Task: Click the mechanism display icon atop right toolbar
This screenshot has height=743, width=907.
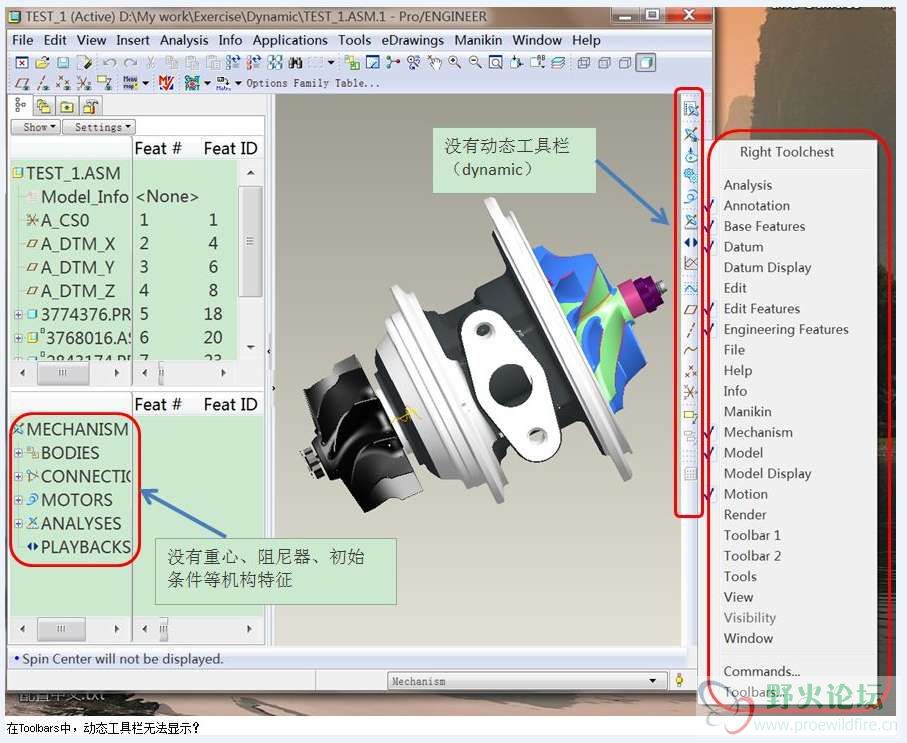Action: 690,109
